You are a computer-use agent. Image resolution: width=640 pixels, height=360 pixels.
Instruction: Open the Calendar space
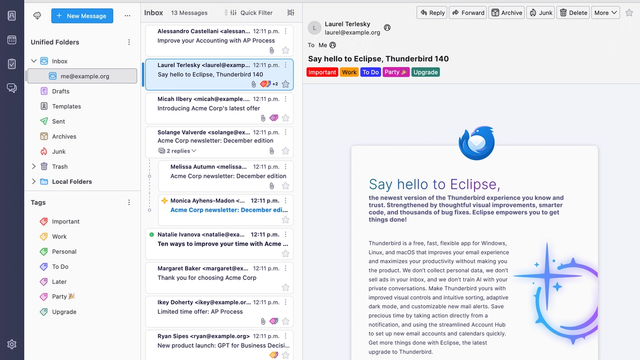coord(12,40)
